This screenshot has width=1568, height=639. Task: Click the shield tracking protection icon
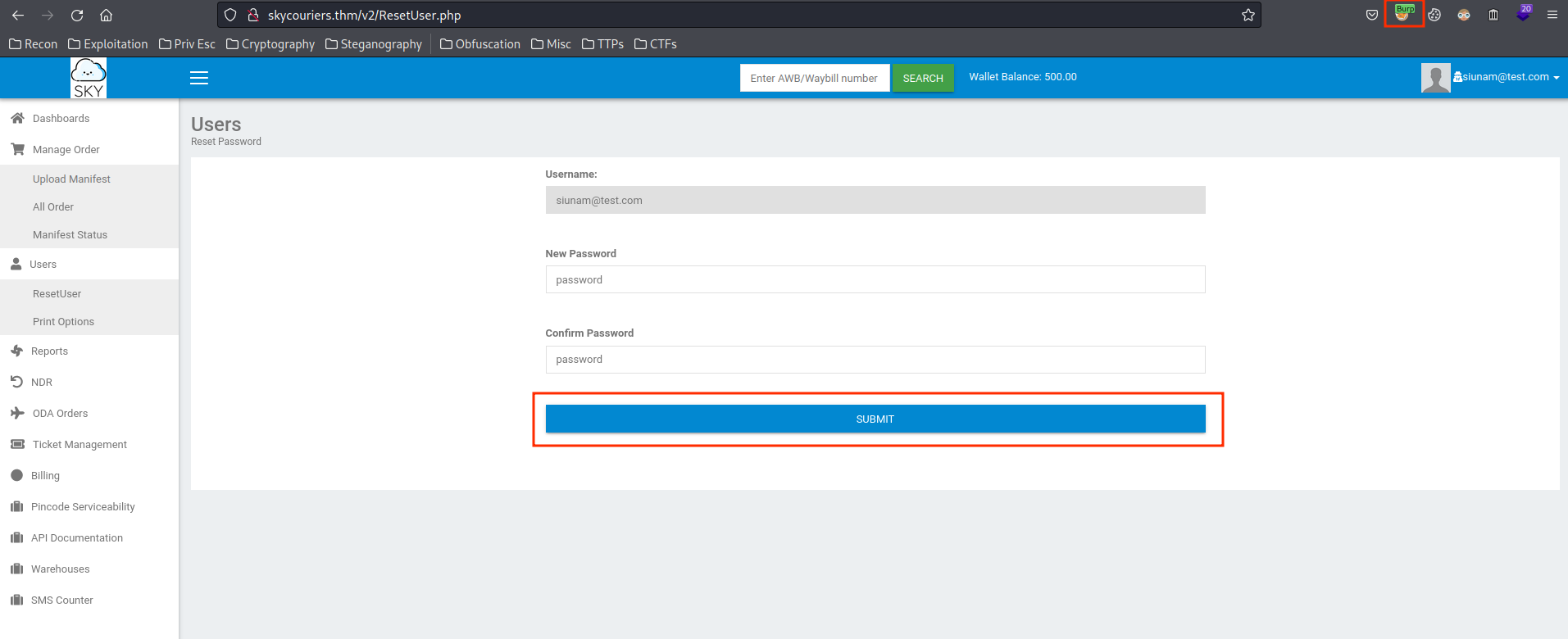(230, 15)
